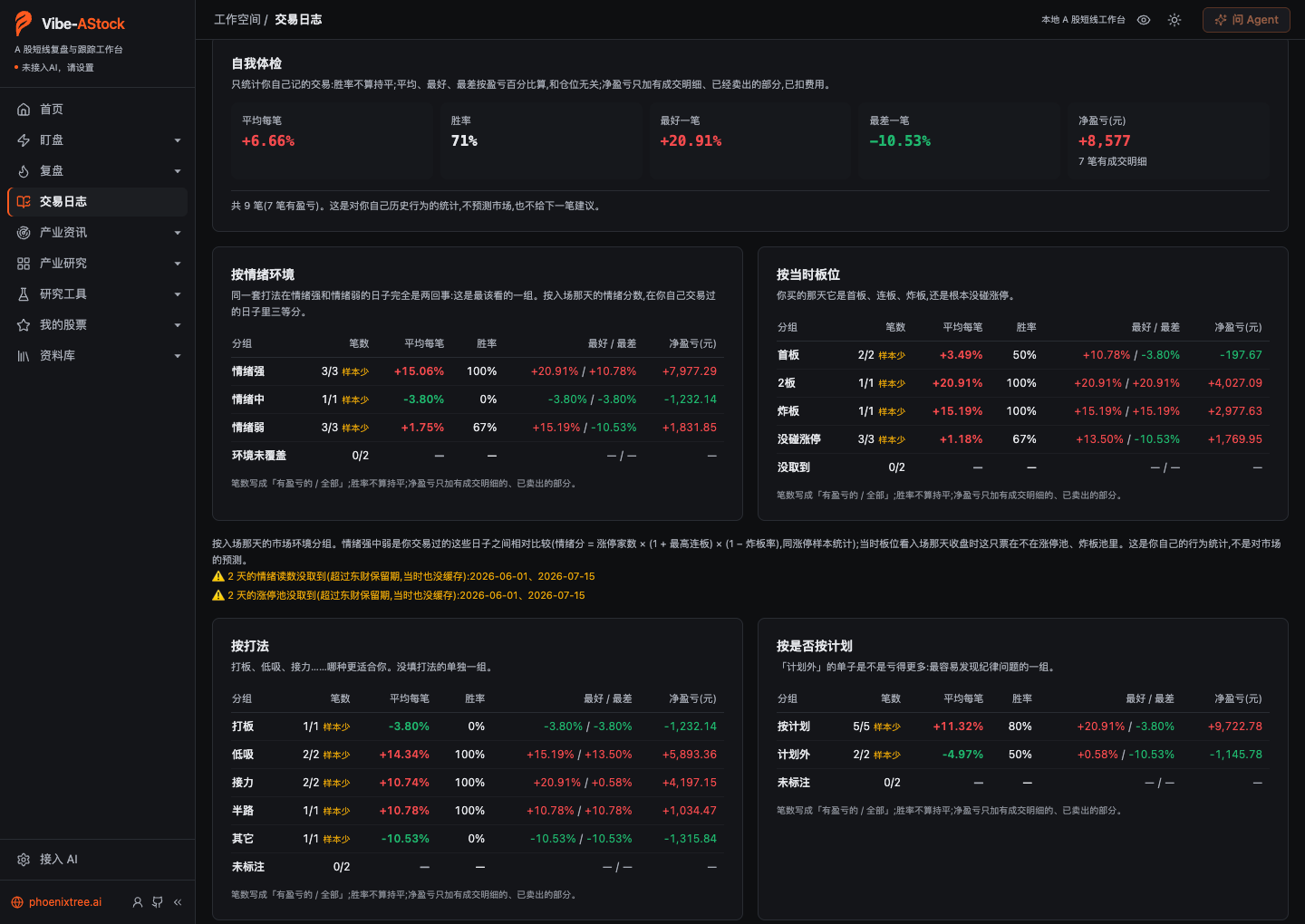Select the 没碰涨停 row label
The image size is (1305, 924).
click(799, 439)
